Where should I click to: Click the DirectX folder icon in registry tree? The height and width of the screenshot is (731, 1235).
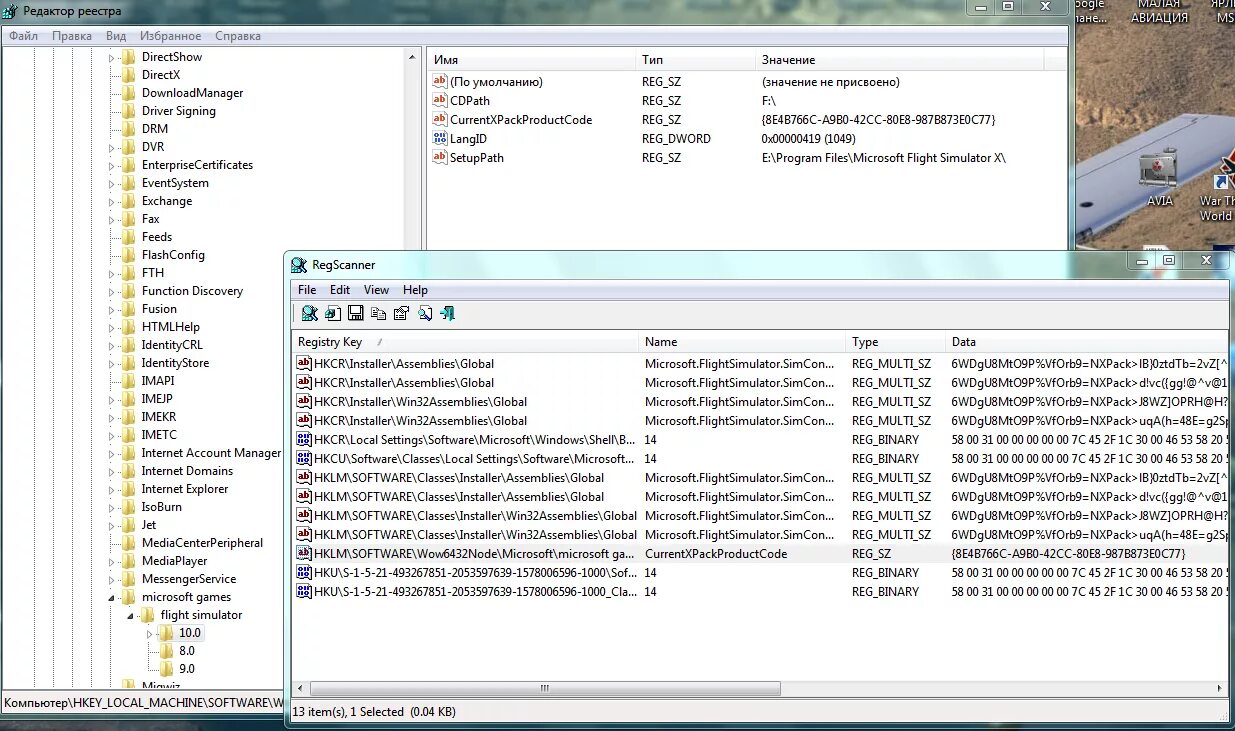(128, 75)
